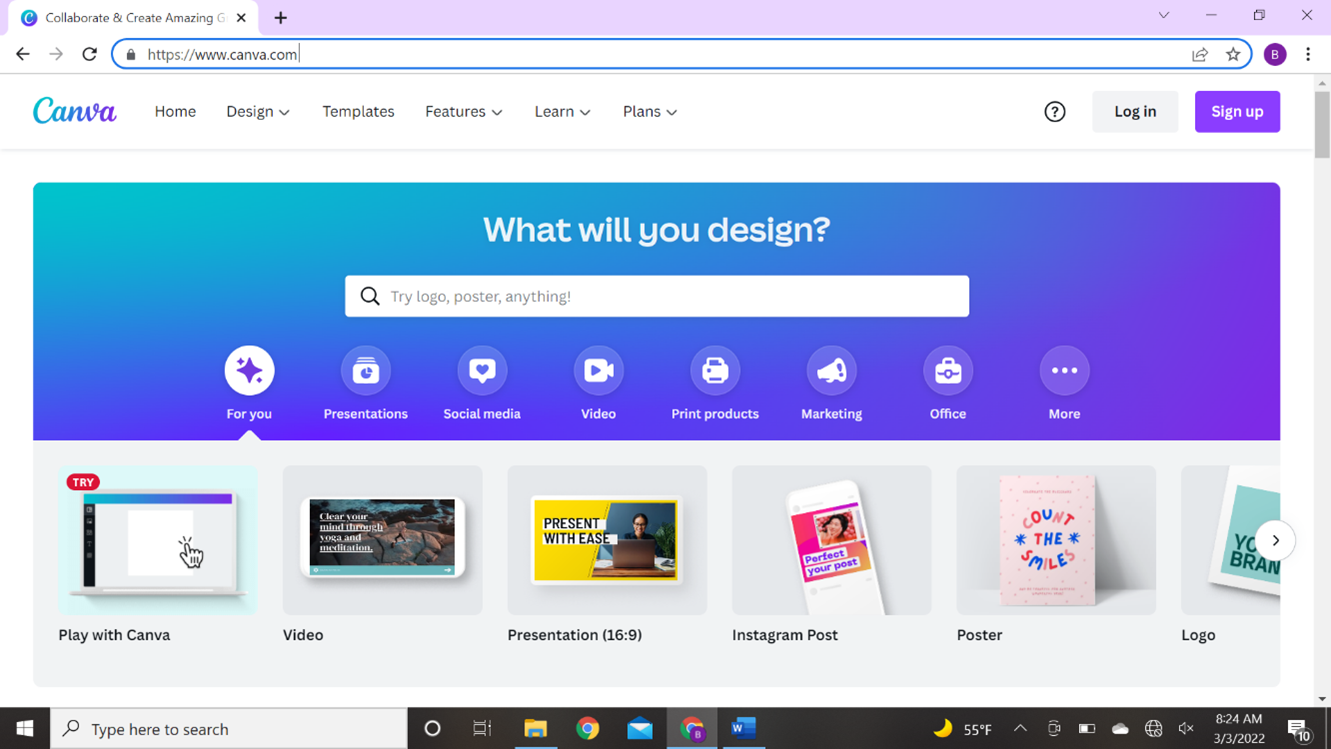This screenshot has width=1331, height=749.
Task: Show More design categories
Action: 1064,371
